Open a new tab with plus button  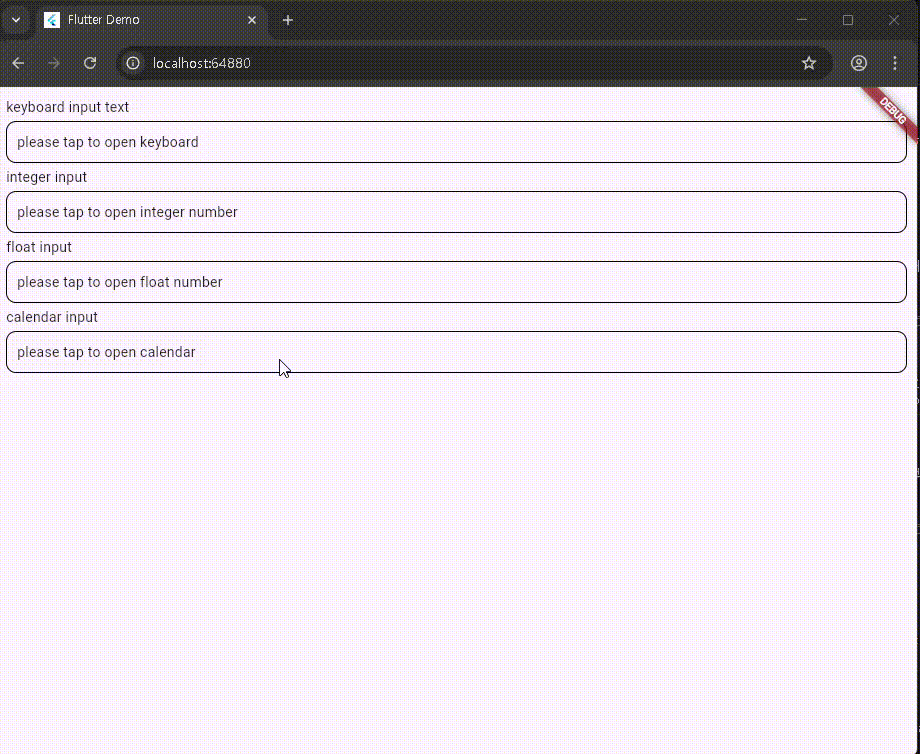pos(288,20)
